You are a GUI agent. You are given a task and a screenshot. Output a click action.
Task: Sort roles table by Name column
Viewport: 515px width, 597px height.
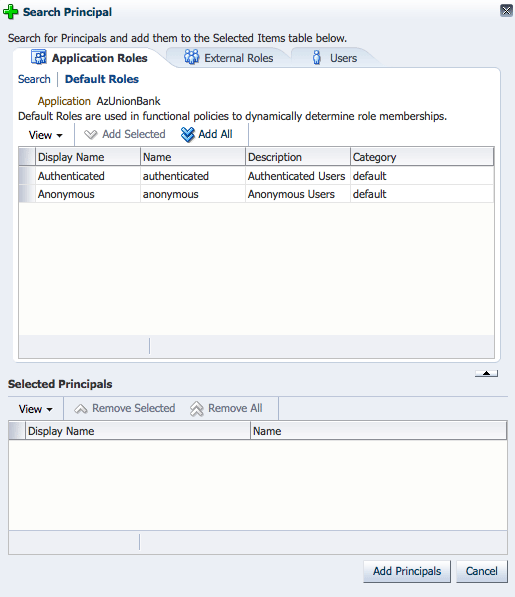coord(193,157)
